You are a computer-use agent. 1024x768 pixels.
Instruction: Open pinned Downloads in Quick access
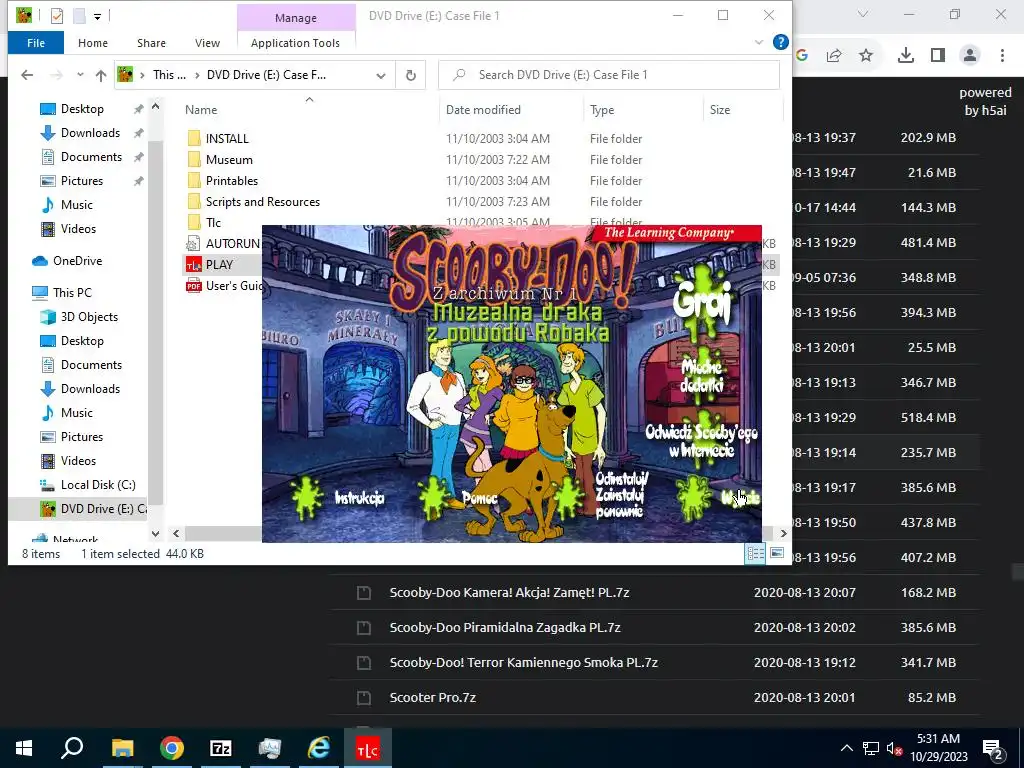tap(90, 133)
